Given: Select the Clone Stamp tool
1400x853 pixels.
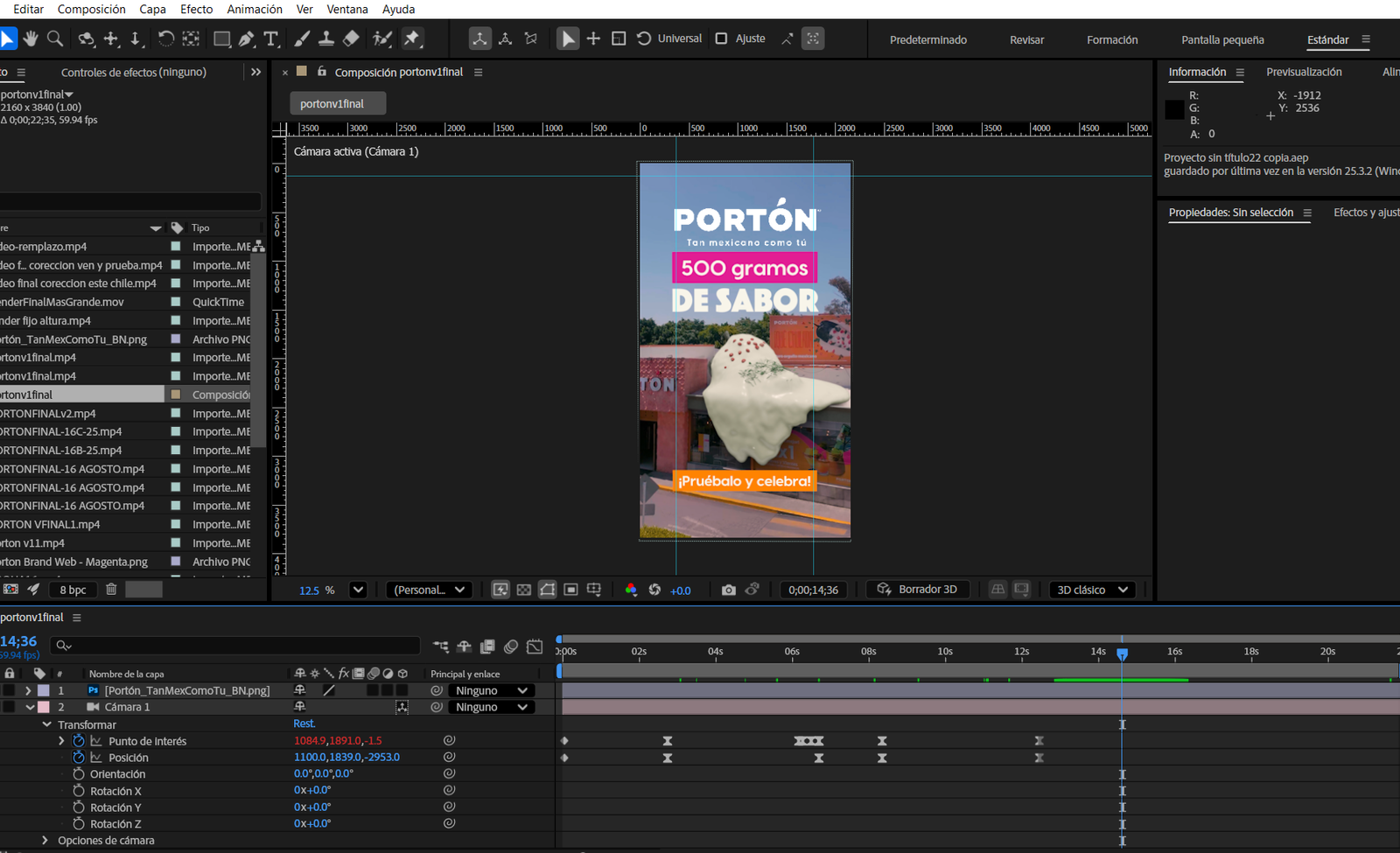Looking at the screenshot, I should pyautogui.click(x=325, y=38).
